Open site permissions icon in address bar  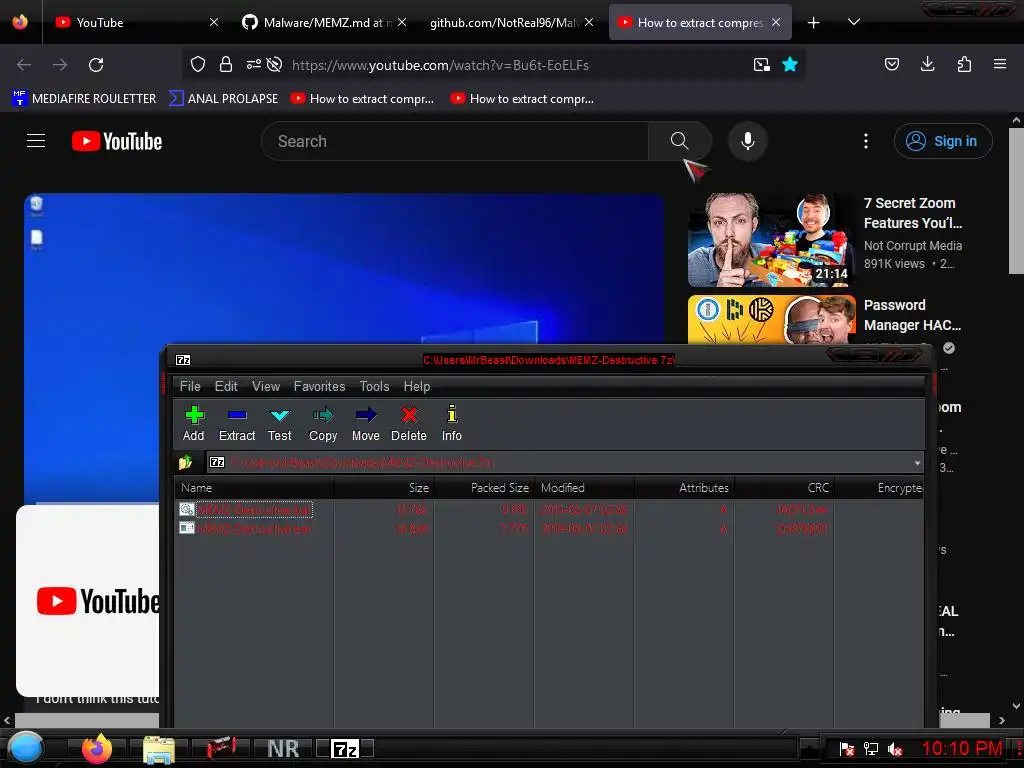253,64
